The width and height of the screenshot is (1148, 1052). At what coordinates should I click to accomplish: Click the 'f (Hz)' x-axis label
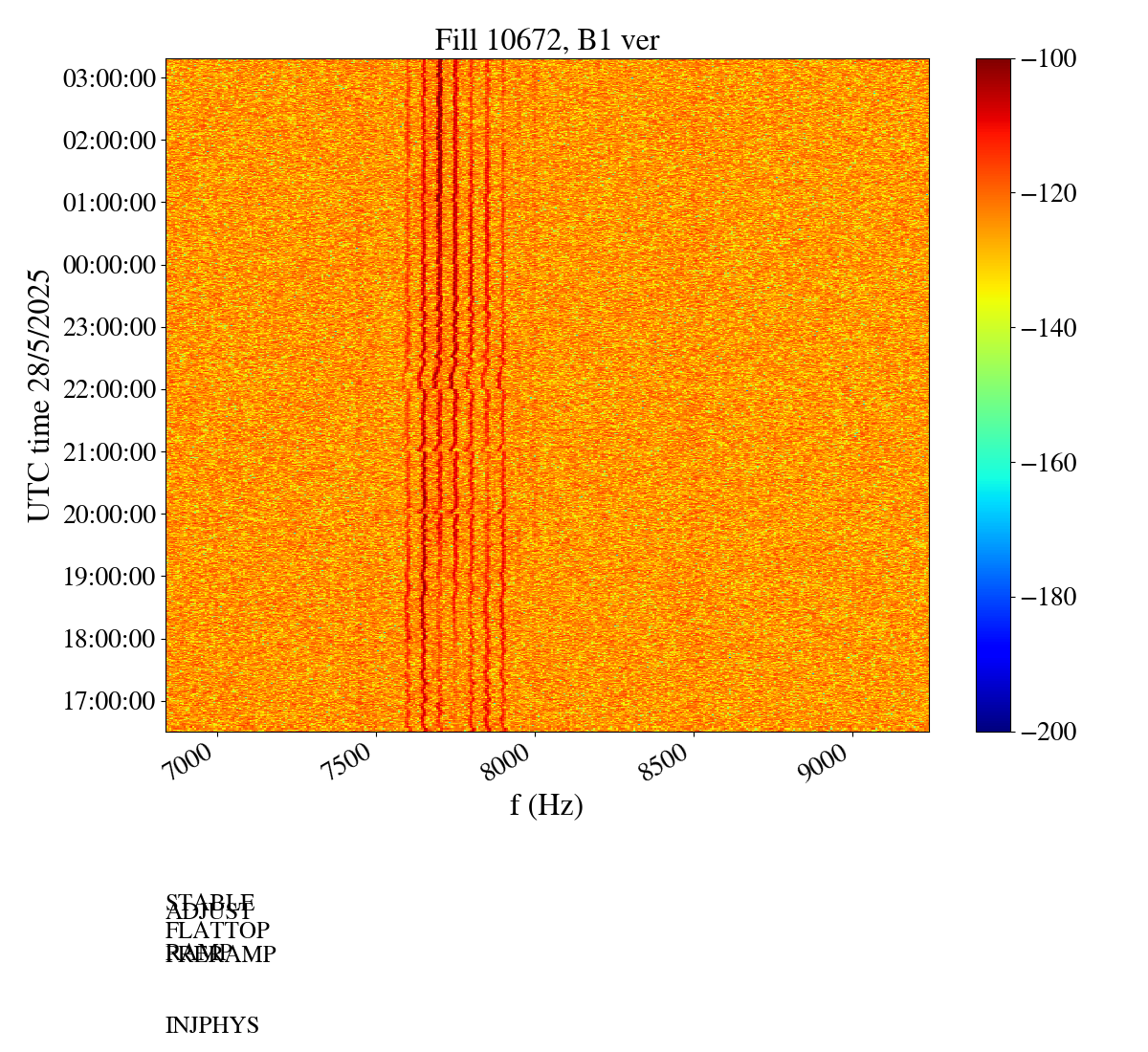[546, 805]
